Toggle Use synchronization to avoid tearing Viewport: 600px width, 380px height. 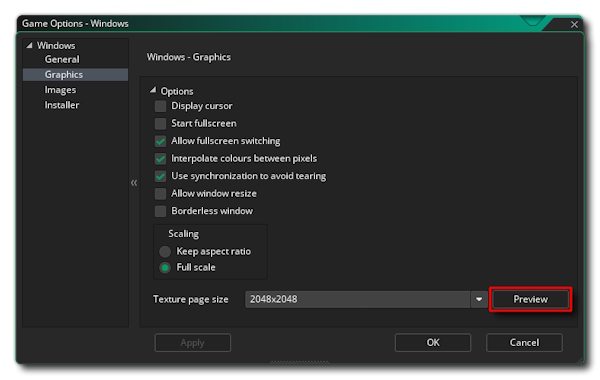pyautogui.click(x=160, y=176)
